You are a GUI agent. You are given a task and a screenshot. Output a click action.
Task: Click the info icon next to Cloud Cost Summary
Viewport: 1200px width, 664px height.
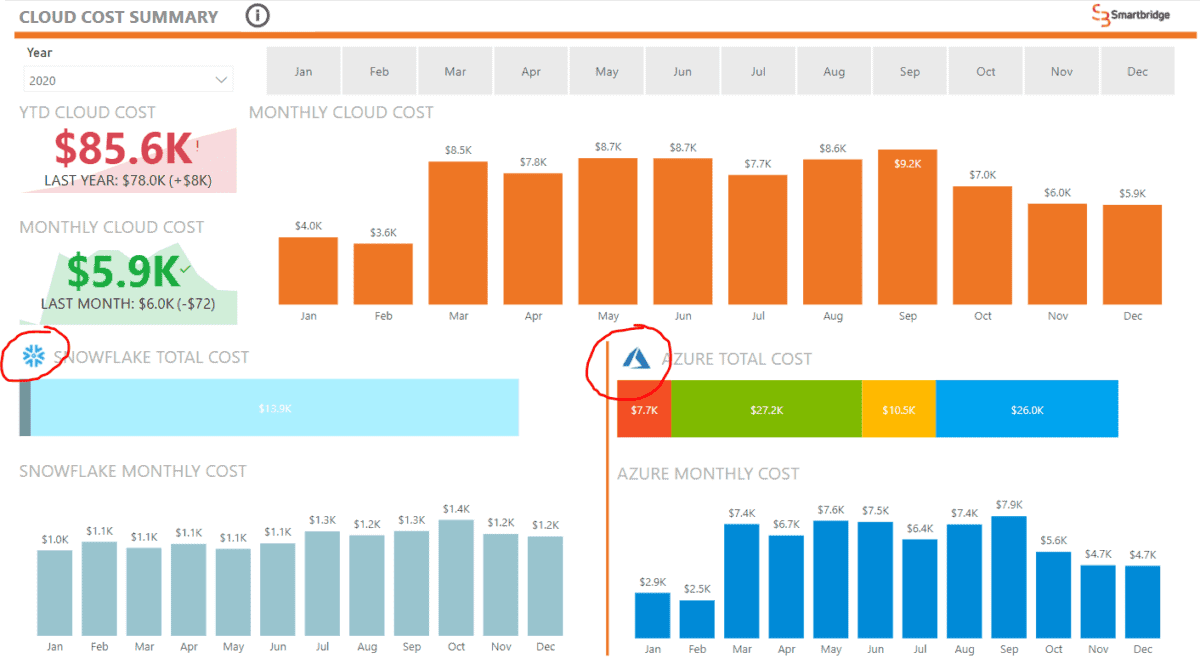(x=257, y=16)
